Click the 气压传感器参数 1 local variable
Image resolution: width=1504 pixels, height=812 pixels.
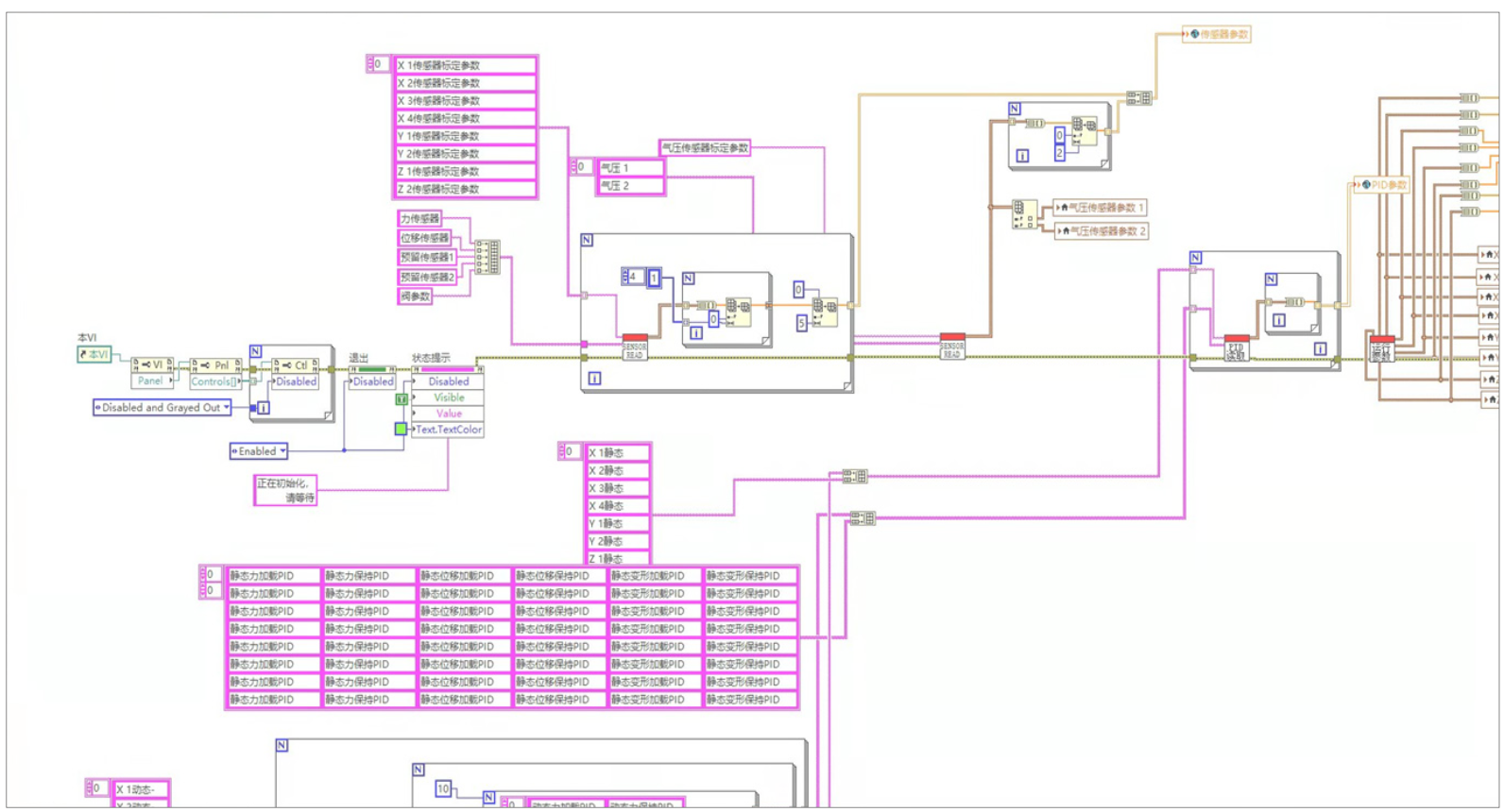pyautogui.click(x=1101, y=208)
